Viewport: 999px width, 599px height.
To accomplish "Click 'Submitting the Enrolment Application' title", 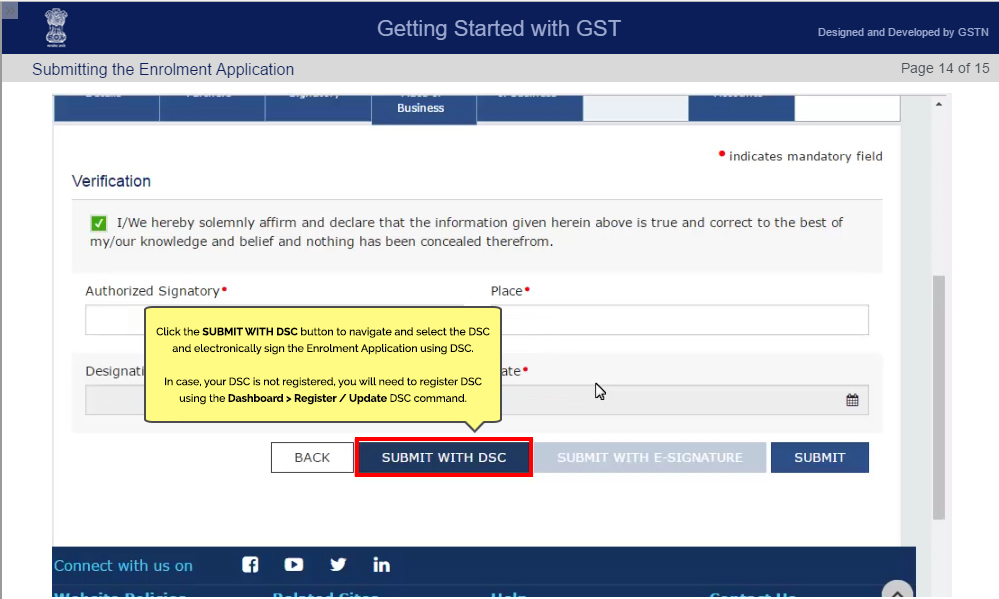I will pyautogui.click(x=163, y=69).
